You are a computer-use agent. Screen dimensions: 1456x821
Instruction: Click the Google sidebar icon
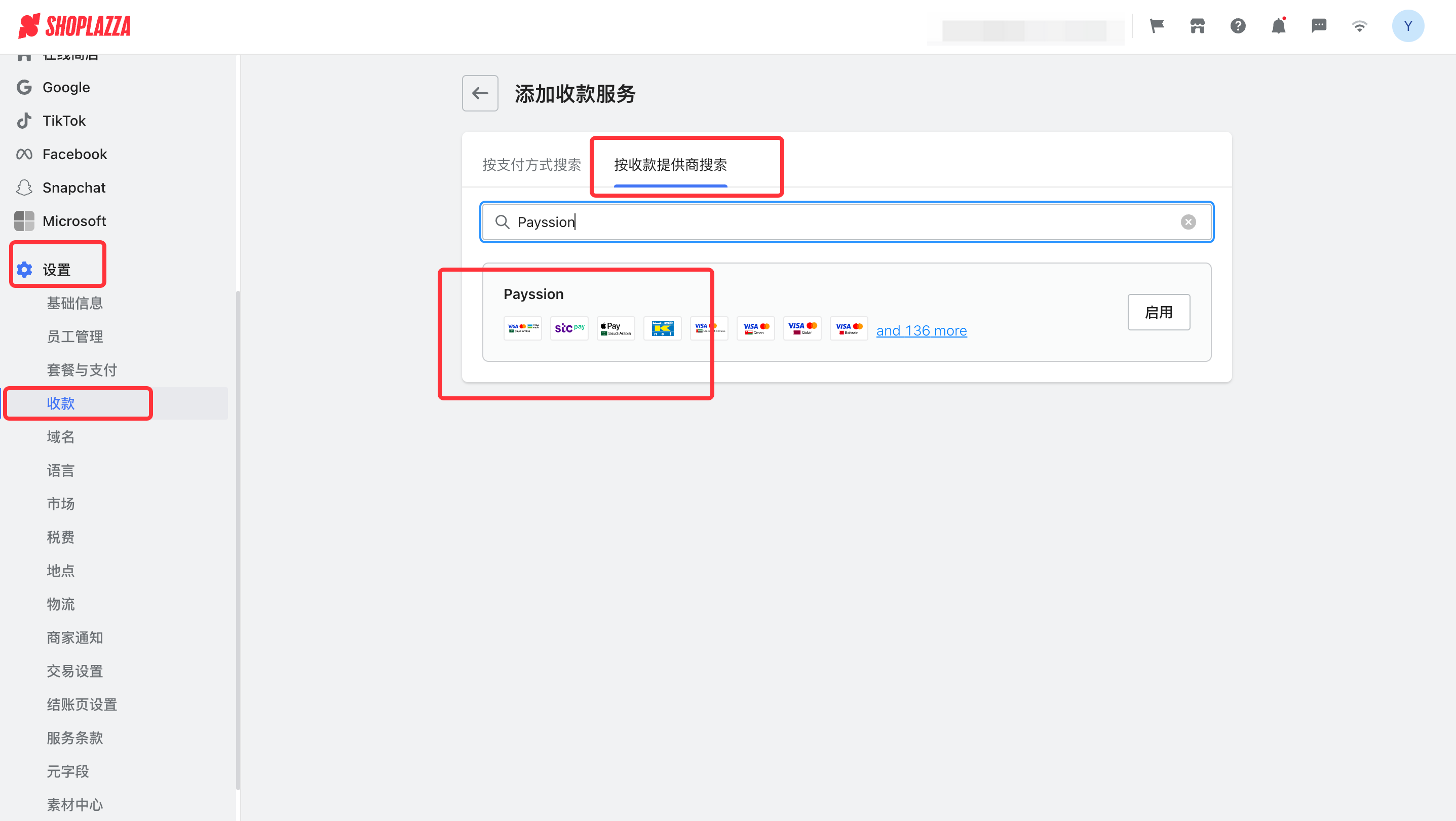click(24, 87)
